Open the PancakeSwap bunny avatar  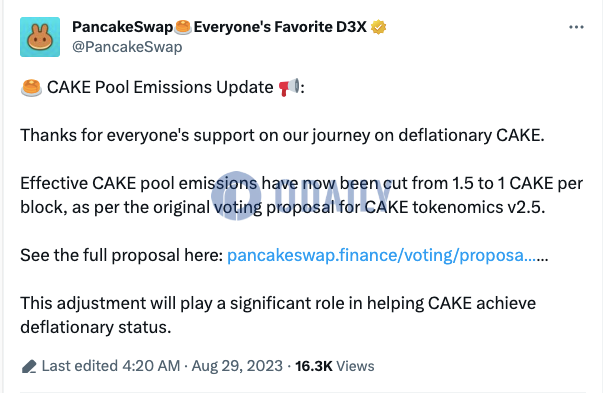click(x=40, y=37)
